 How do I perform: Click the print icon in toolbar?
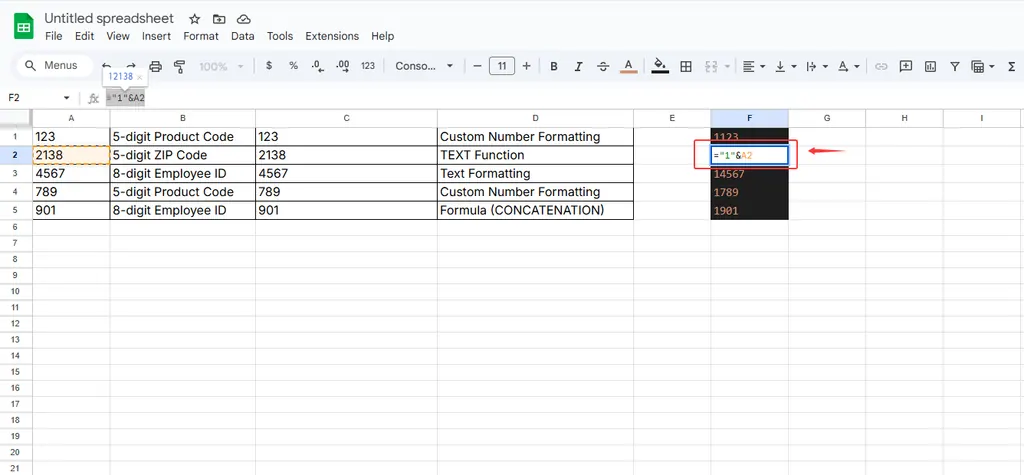[x=155, y=66]
